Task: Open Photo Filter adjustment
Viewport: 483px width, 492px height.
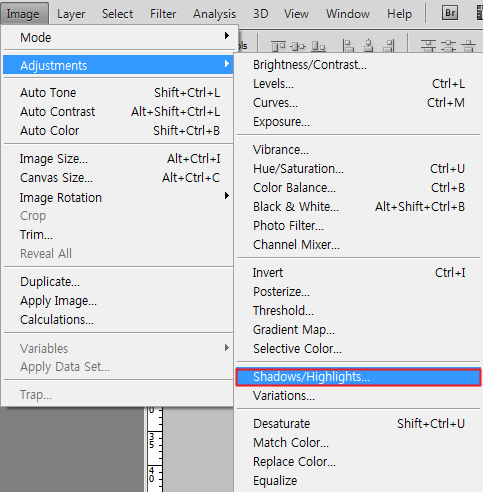Action: (358, 226)
